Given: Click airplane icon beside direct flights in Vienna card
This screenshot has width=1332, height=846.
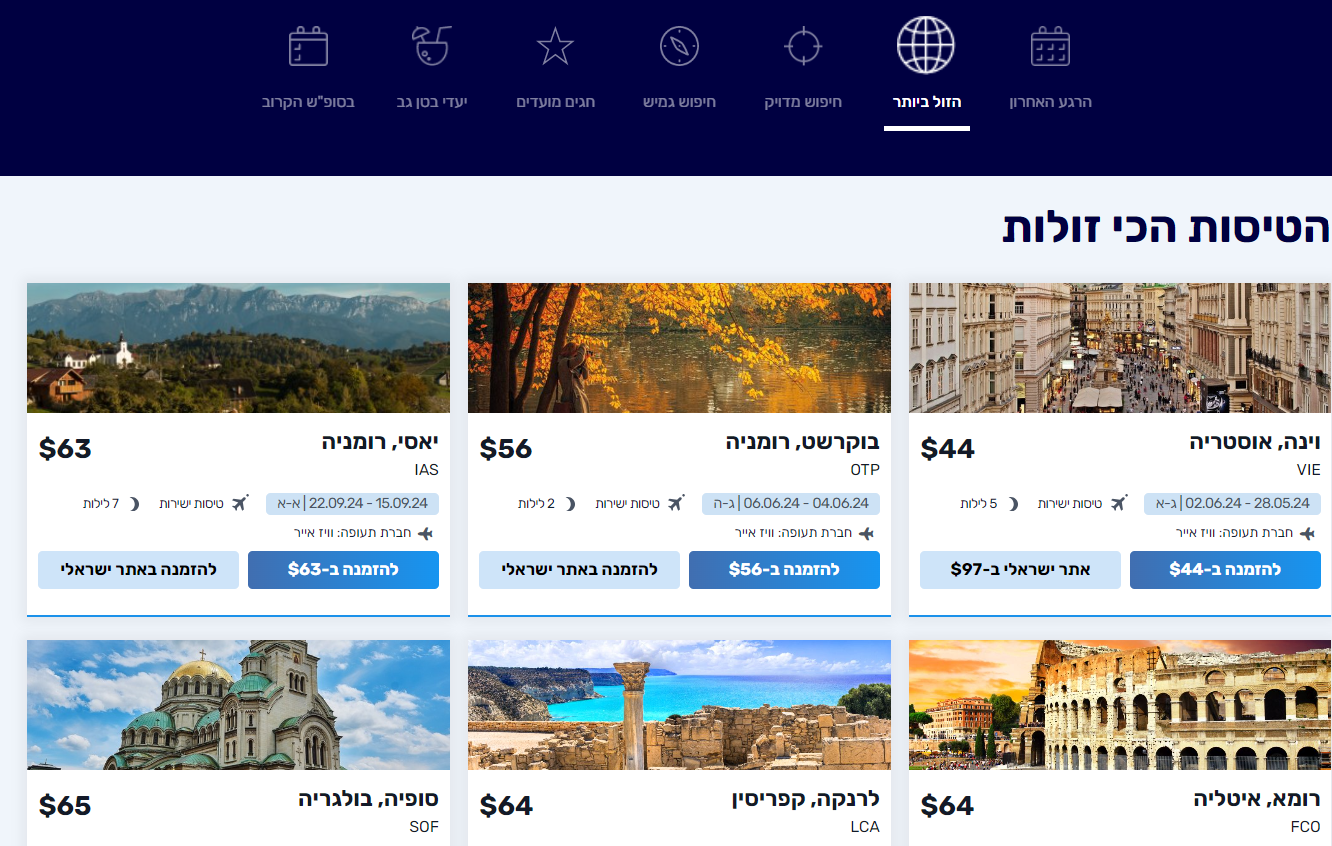Looking at the screenshot, I should click(x=1117, y=503).
